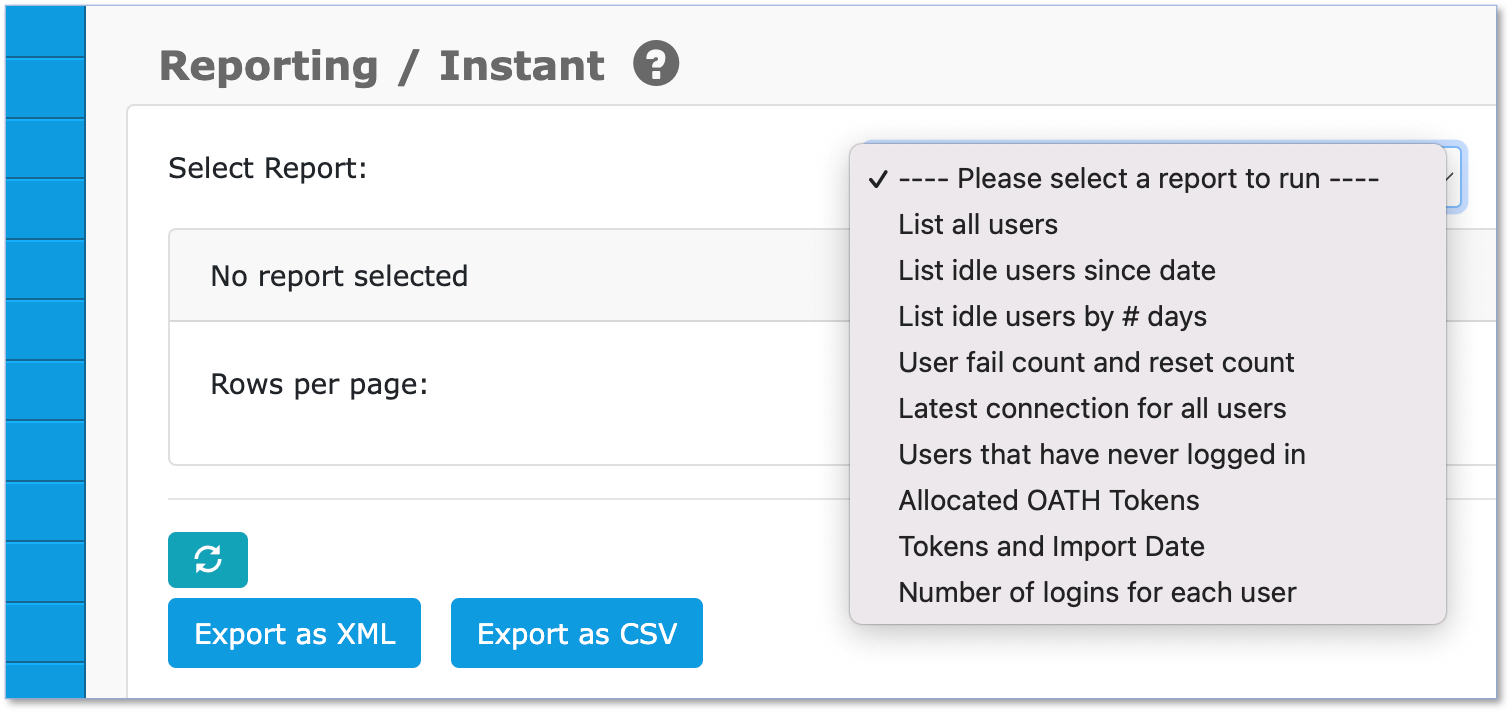Screen dimensions: 1510x712
Task: Click the green refresh icon button
Action: [x=208, y=560]
